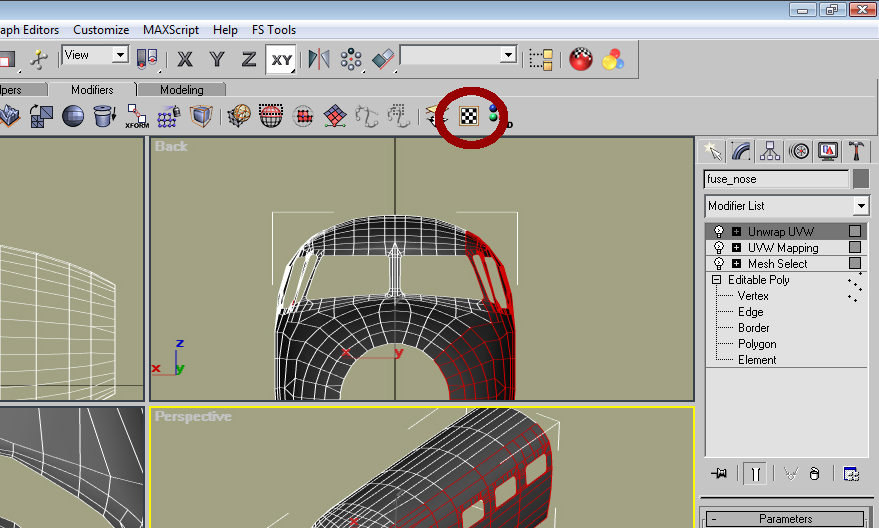Click the Pin Stack icon
Screen dimensions: 879x528
717,474
